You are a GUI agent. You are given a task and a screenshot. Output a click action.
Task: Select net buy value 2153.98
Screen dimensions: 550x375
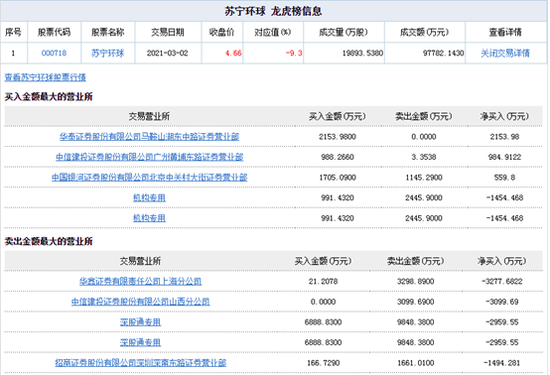coord(504,136)
